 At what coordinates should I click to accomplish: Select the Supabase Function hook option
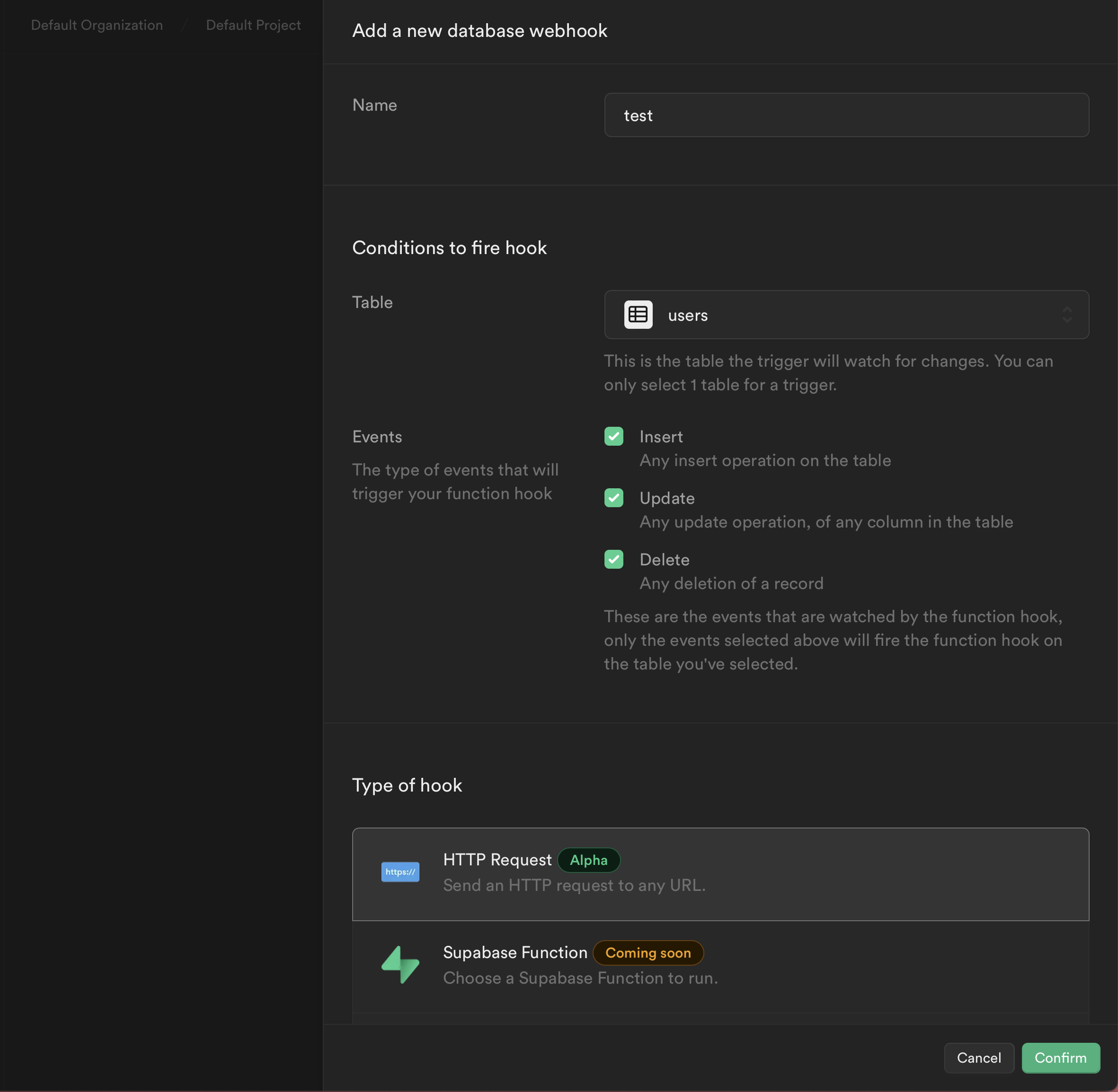coord(720,966)
